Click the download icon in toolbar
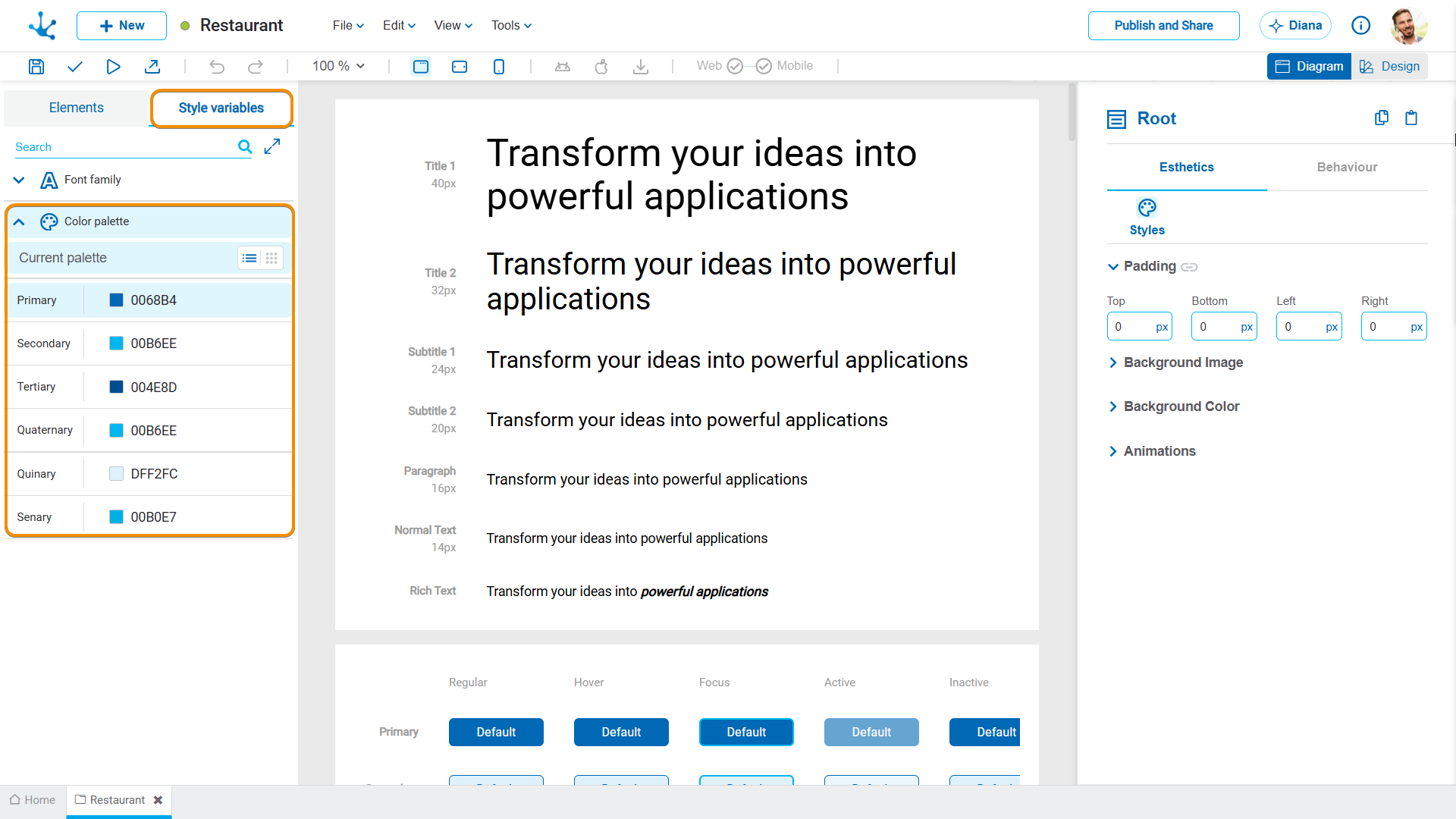Viewport: 1456px width, 819px height. coord(641,67)
